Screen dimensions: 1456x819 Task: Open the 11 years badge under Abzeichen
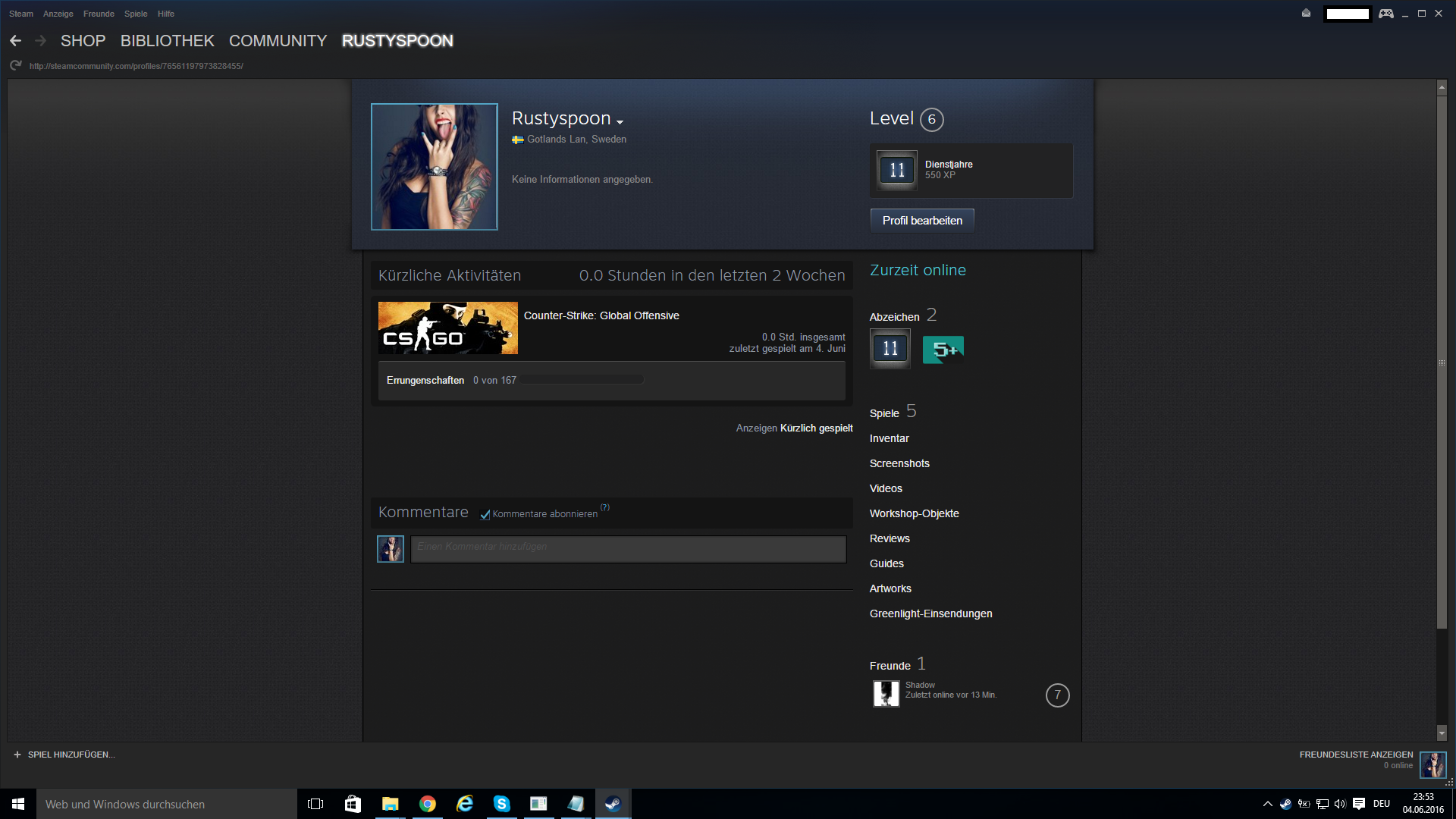click(890, 349)
